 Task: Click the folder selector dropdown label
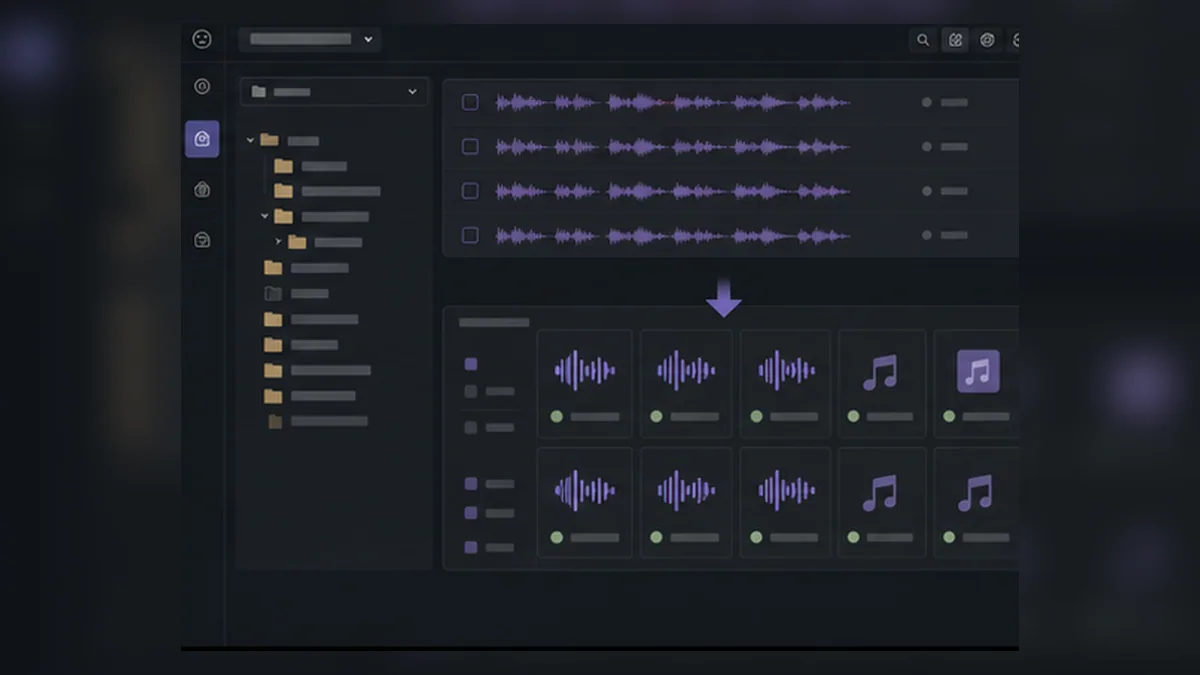pos(292,91)
